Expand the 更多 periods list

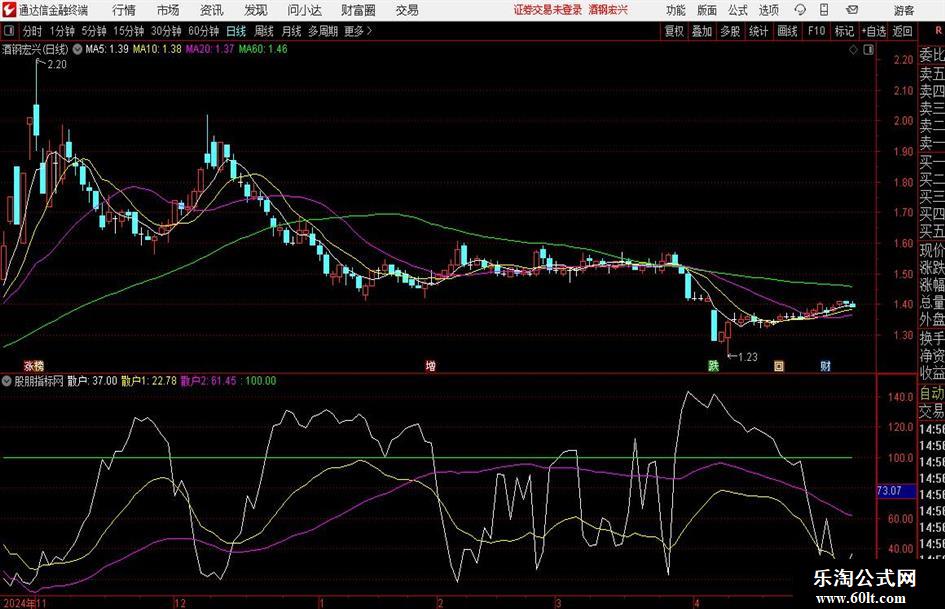click(x=359, y=31)
